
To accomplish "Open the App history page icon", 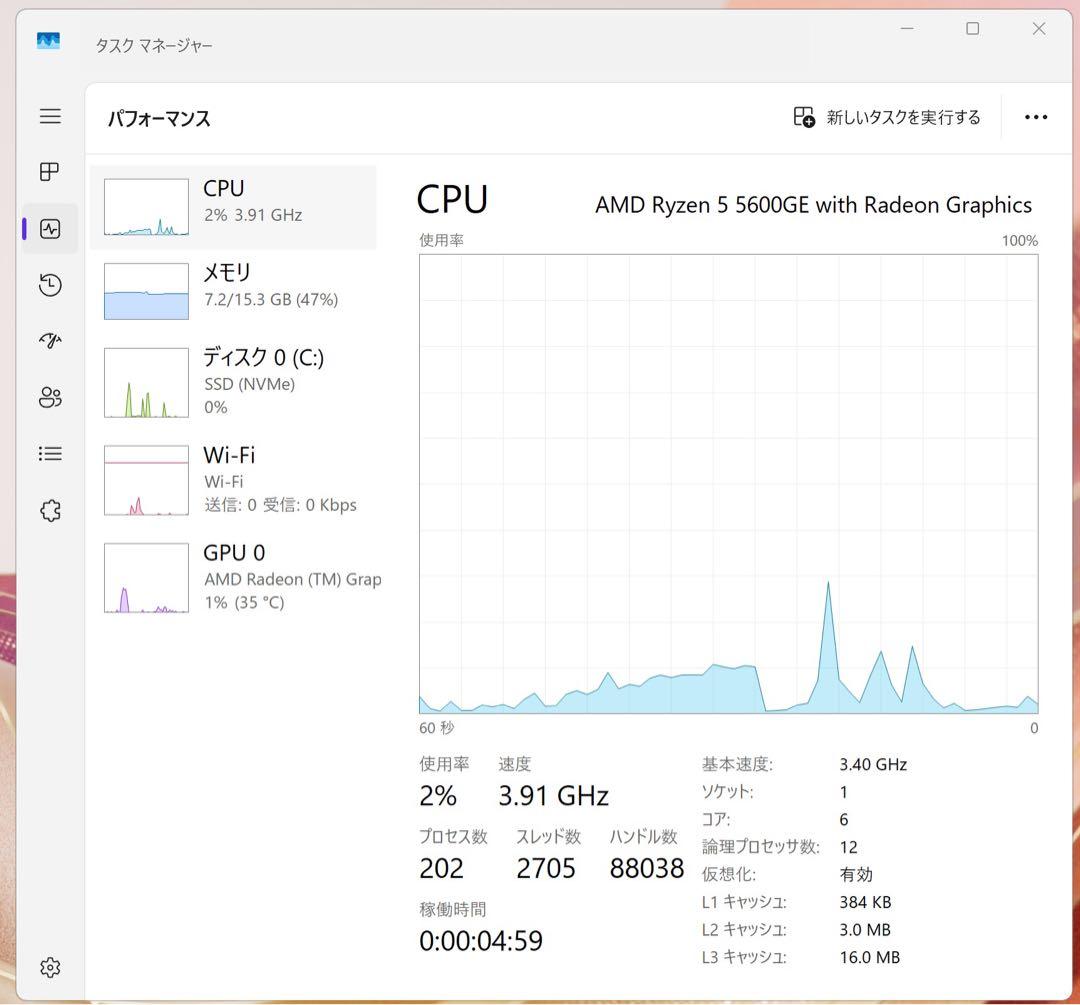I will coord(49,285).
